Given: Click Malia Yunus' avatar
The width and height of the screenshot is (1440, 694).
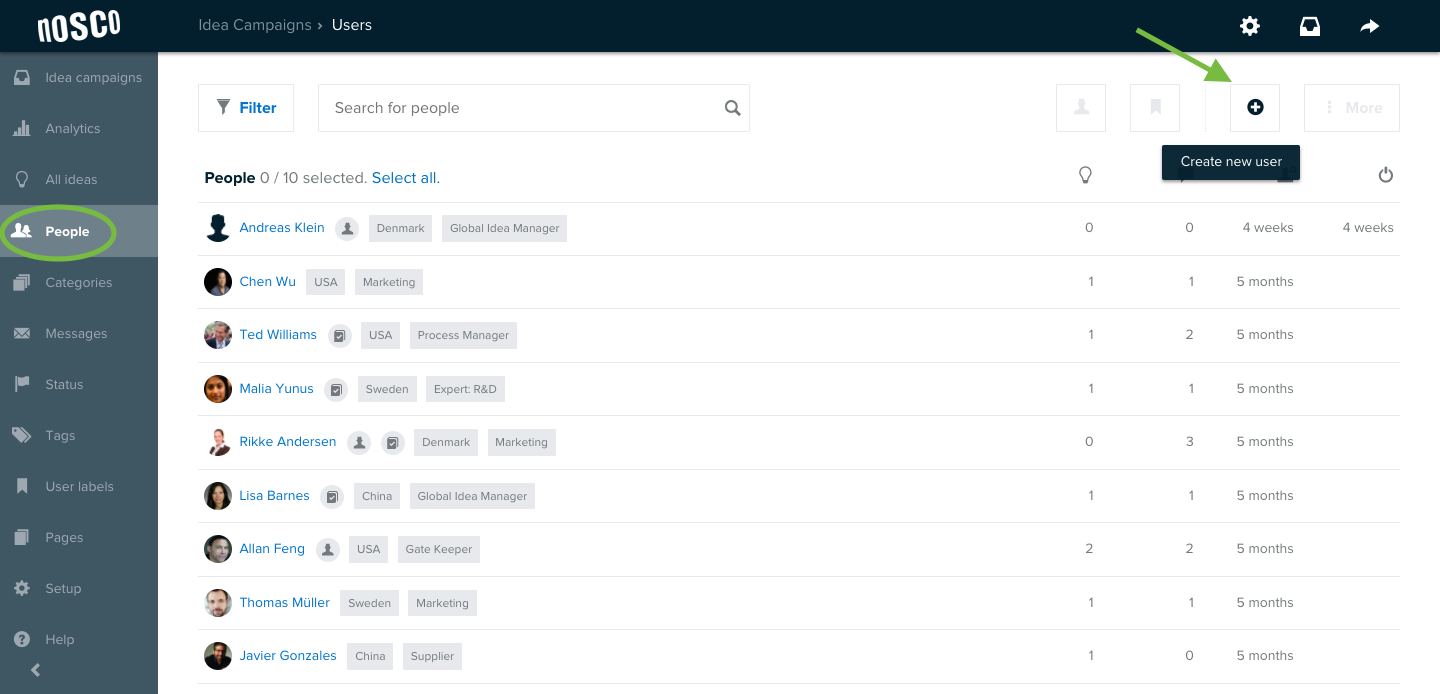Looking at the screenshot, I should tap(218, 389).
